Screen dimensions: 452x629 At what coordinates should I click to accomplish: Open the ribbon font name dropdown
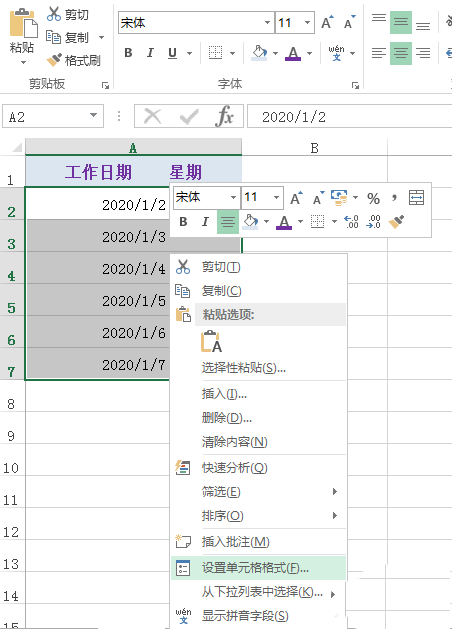(x=267, y=22)
